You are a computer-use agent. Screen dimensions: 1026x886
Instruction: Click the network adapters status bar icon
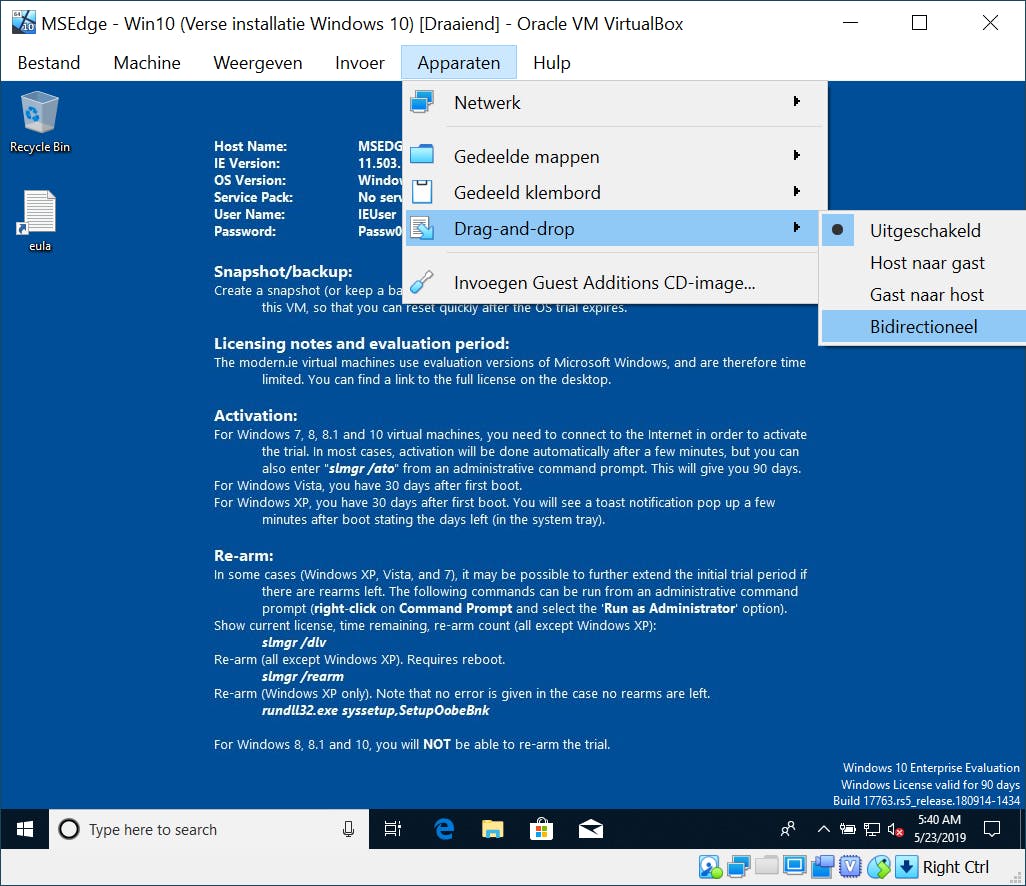pyautogui.click(x=738, y=867)
